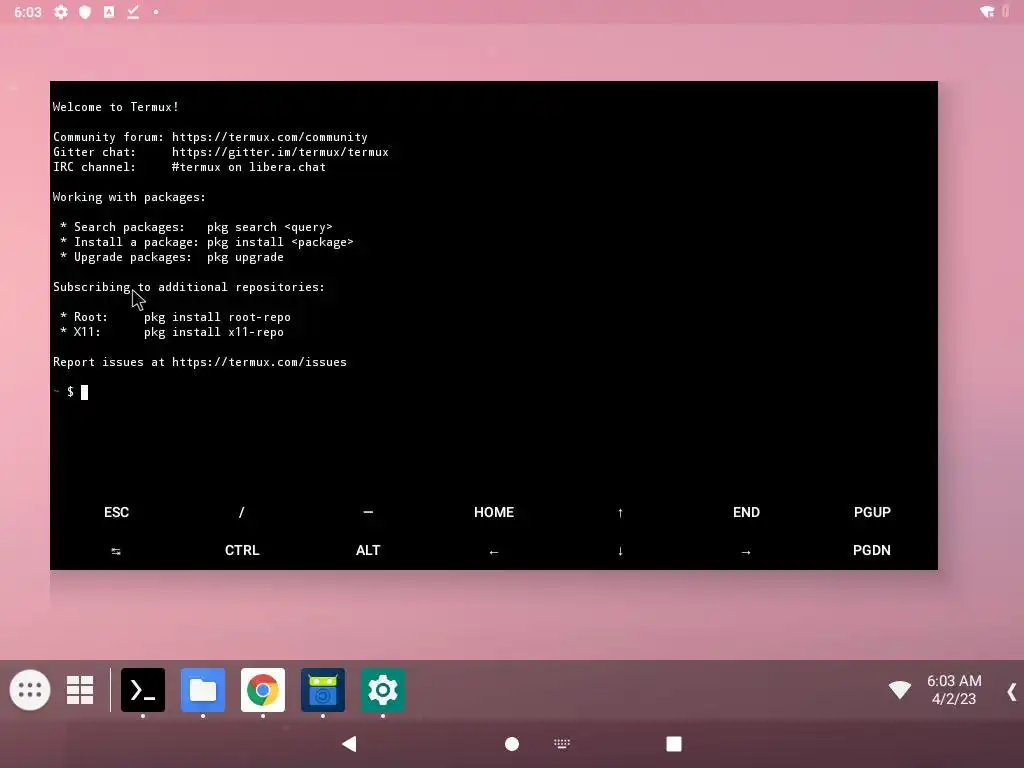
Task: Tap the keyboard switcher icon in nav bar
Action: point(562,744)
